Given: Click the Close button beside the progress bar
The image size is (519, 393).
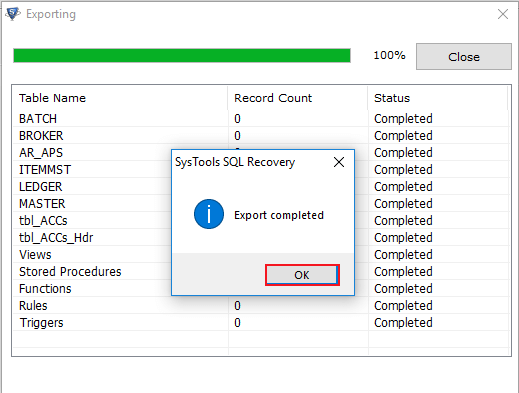Looking at the screenshot, I should (x=464, y=57).
